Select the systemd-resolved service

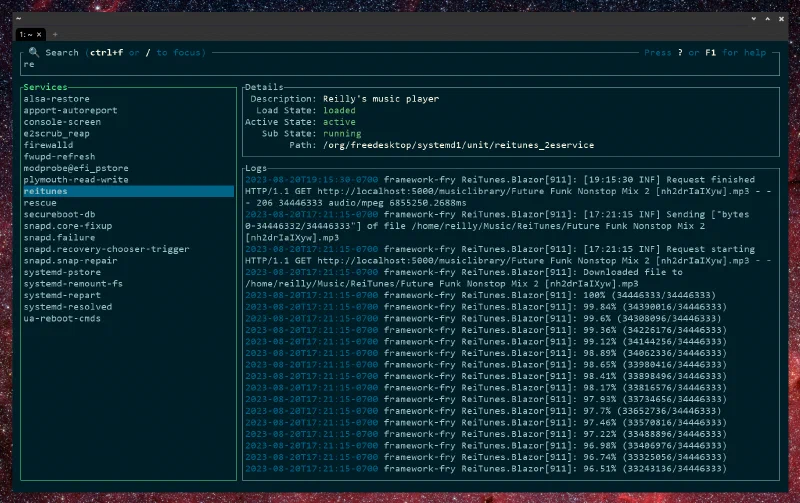point(67,307)
